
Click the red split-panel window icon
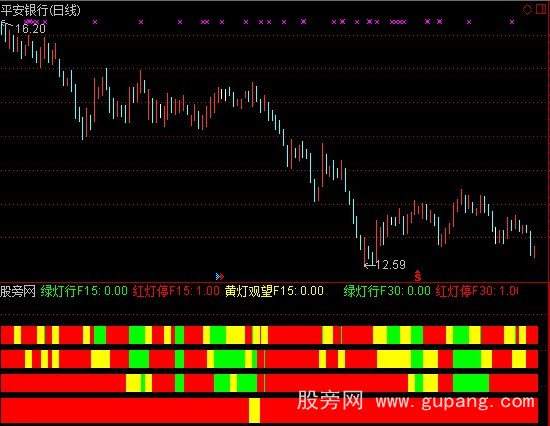coord(541,9)
